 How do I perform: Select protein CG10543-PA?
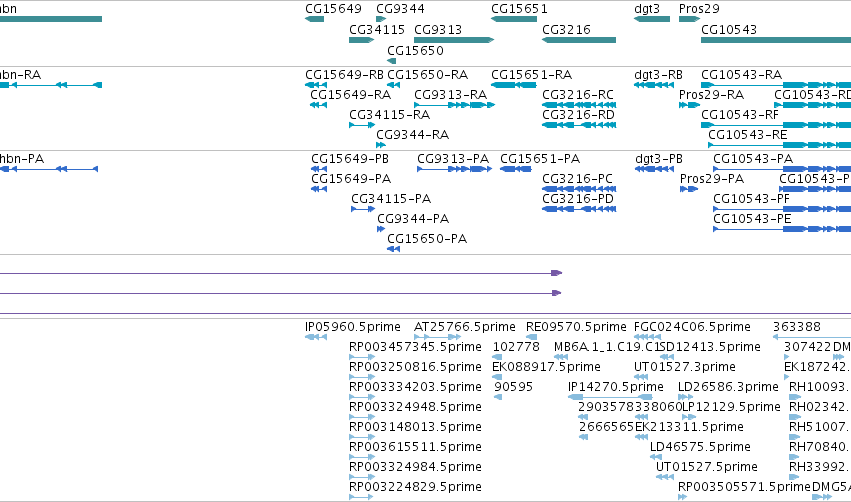[753, 158]
